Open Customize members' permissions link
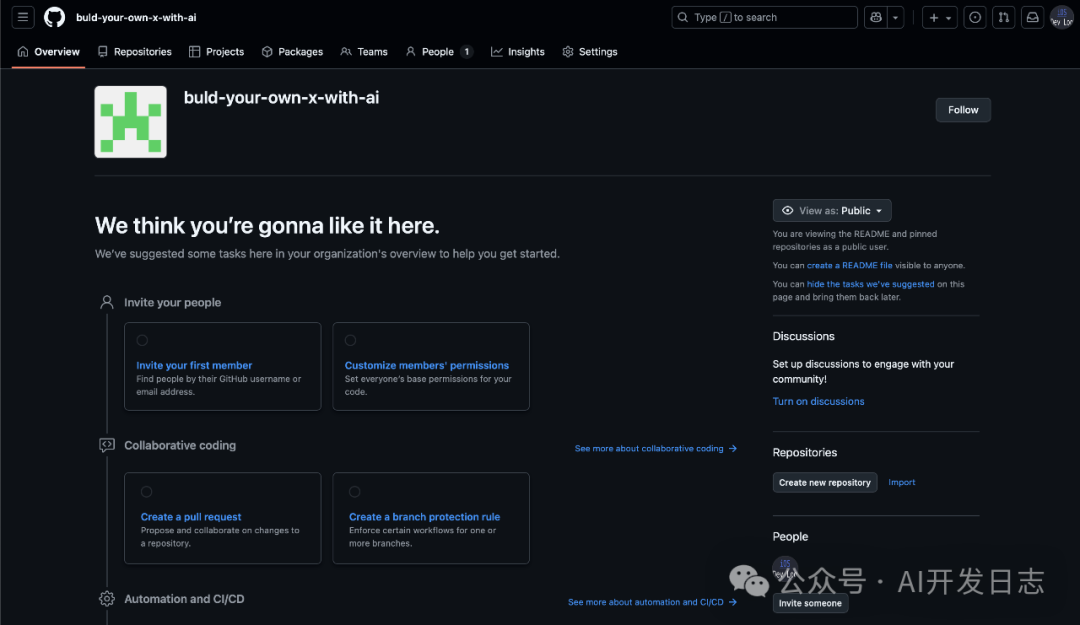1080x625 pixels. pyautogui.click(x=426, y=365)
